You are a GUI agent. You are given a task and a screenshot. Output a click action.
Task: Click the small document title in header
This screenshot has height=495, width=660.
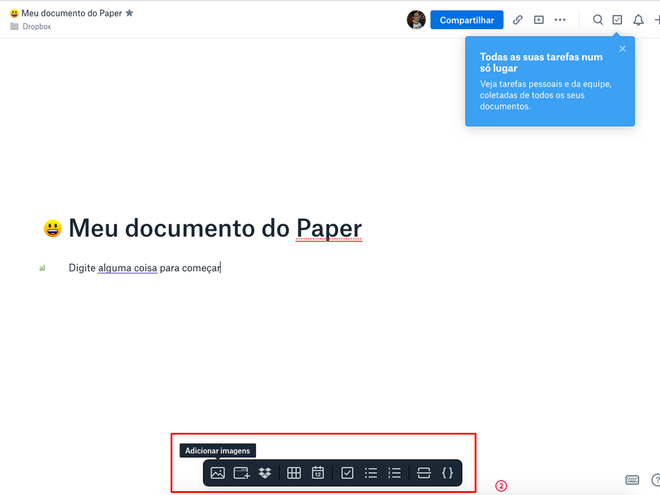[x=72, y=13]
